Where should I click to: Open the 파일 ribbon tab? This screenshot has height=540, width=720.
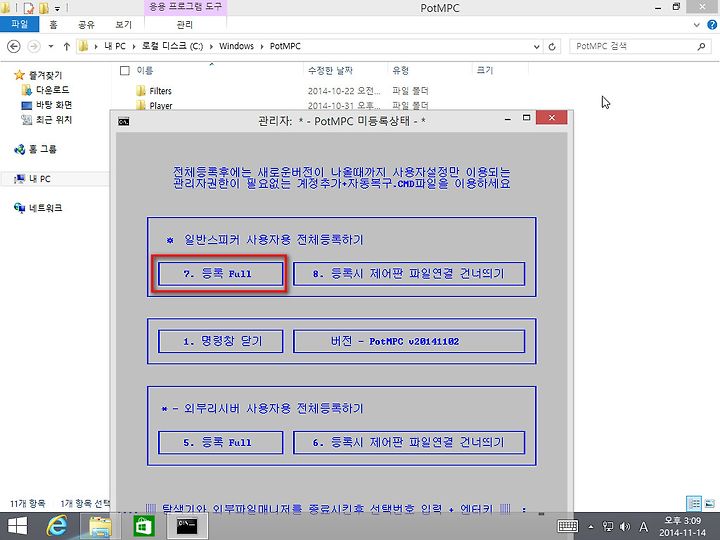point(19,24)
